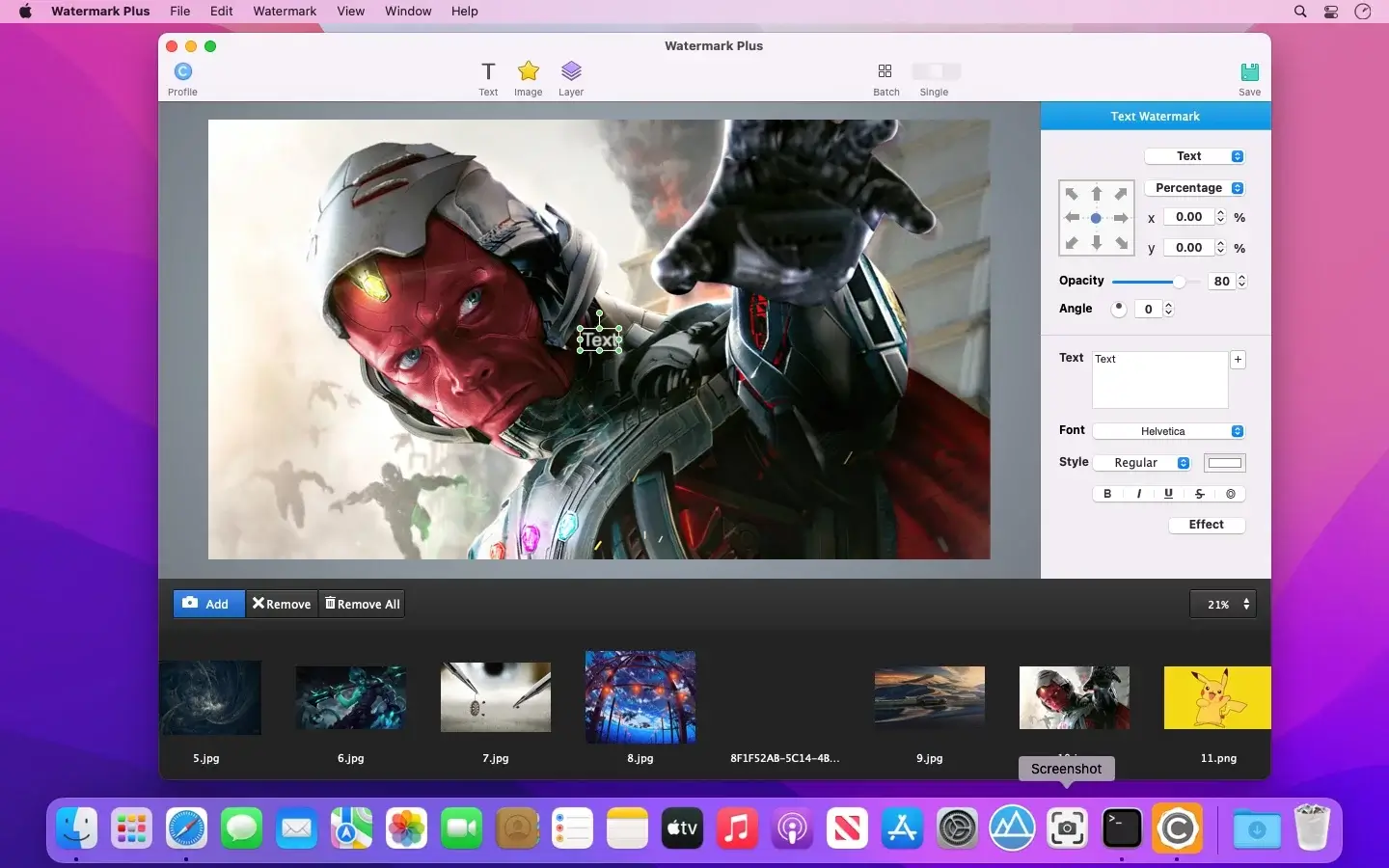Align watermark to top-left with arrow
The image size is (1389, 868).
tap(1072, 194)
